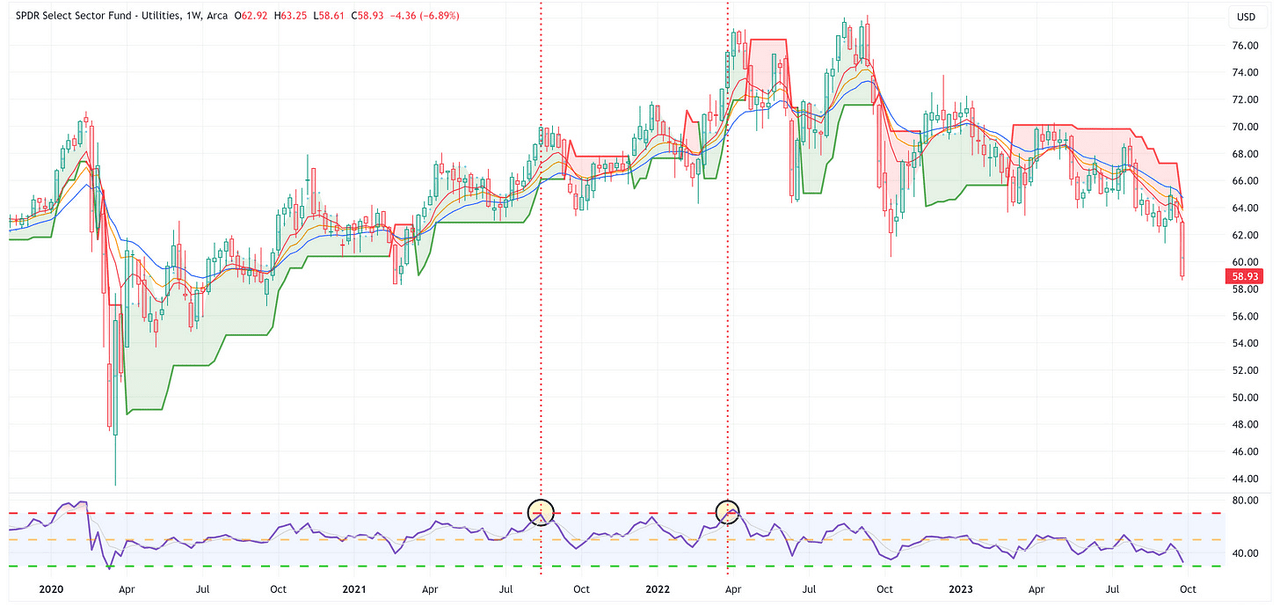
Task: Click the last large red weekly candle
Action: pyautogui.click(x=1182, y=250)
